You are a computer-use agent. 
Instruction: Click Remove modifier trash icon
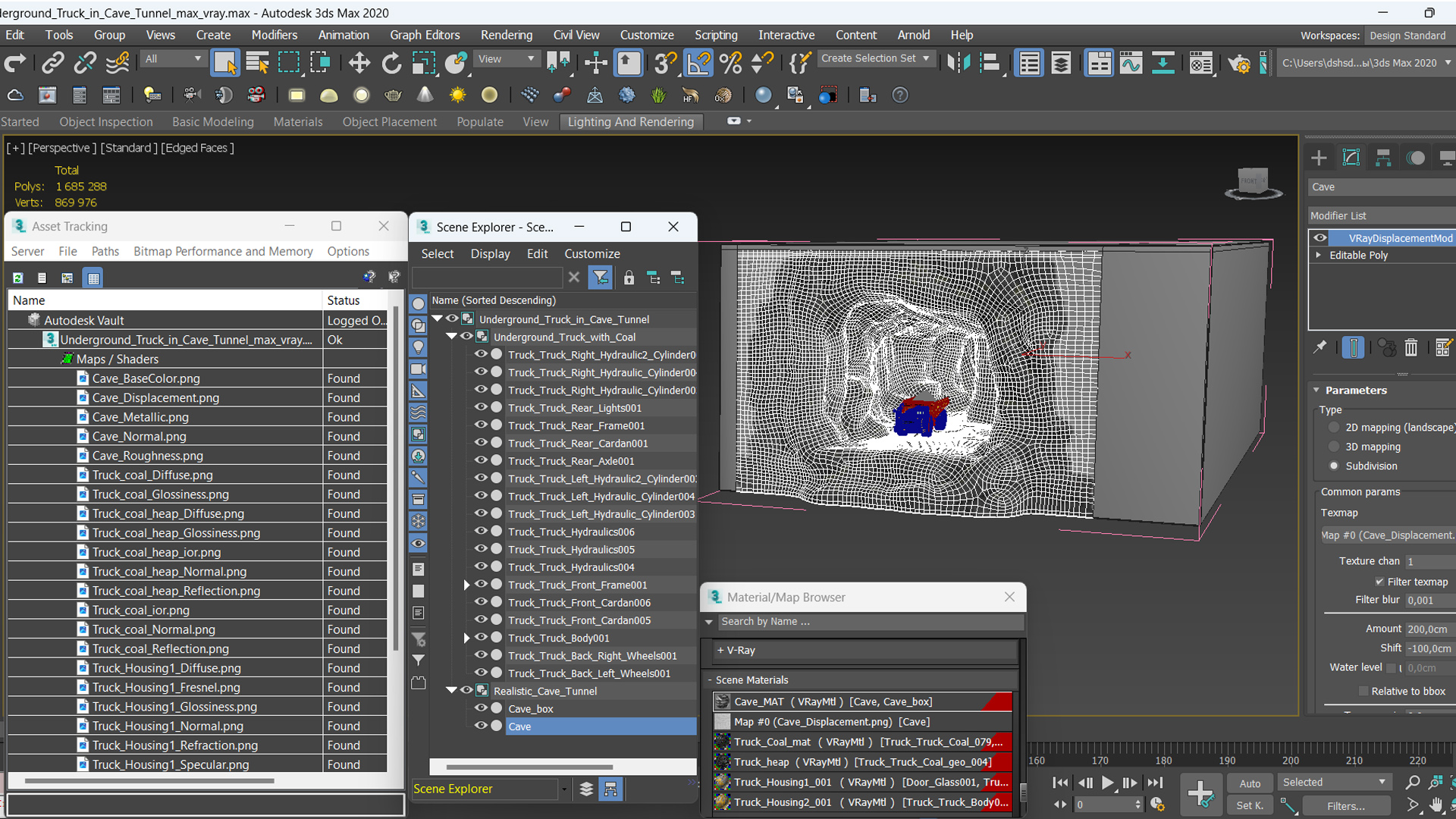(1410, 347)
